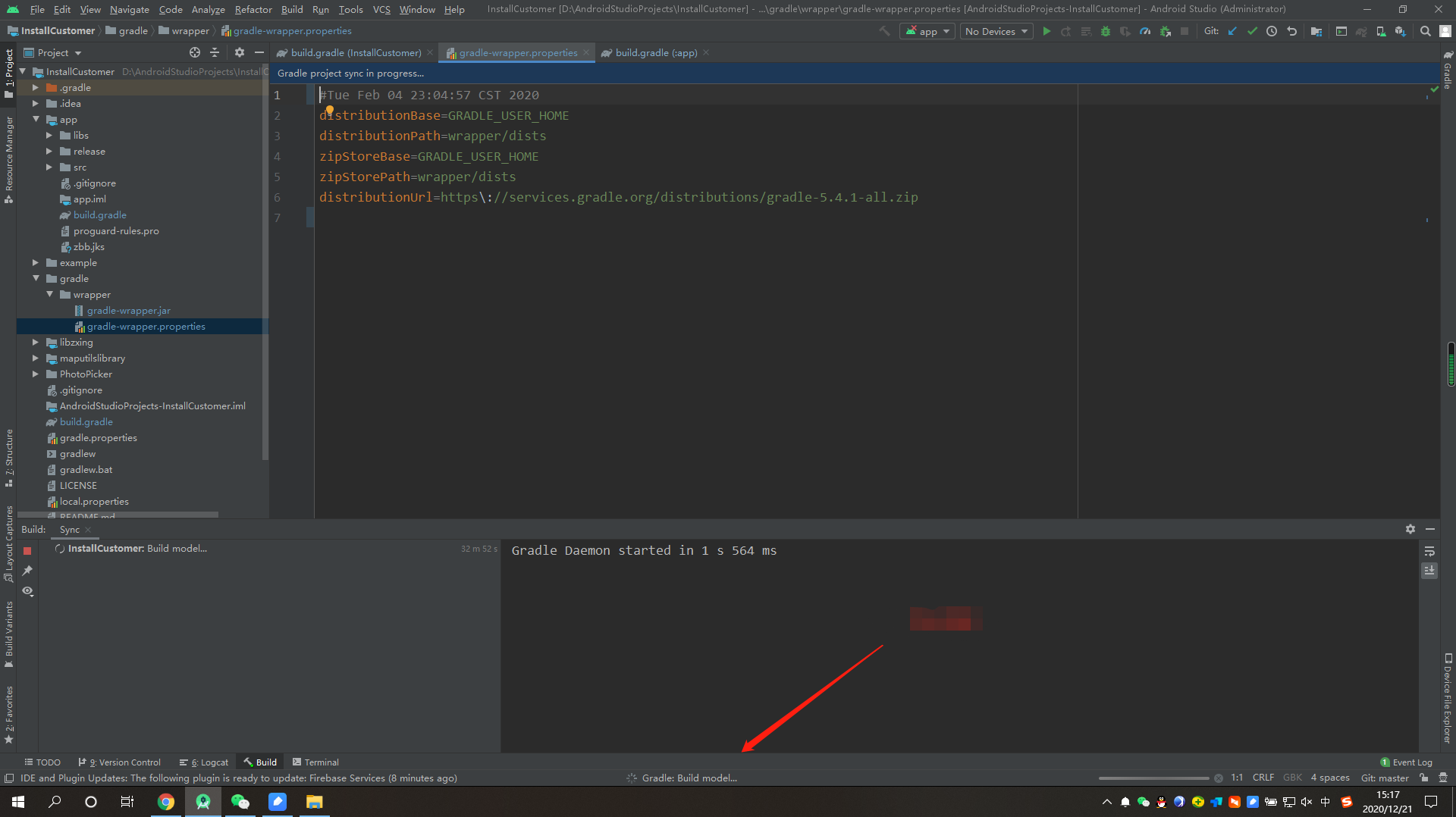The width and height of the screenshot is (1456, 817).
Task: Stop the running Gradle build
Action: coord(27,551)
